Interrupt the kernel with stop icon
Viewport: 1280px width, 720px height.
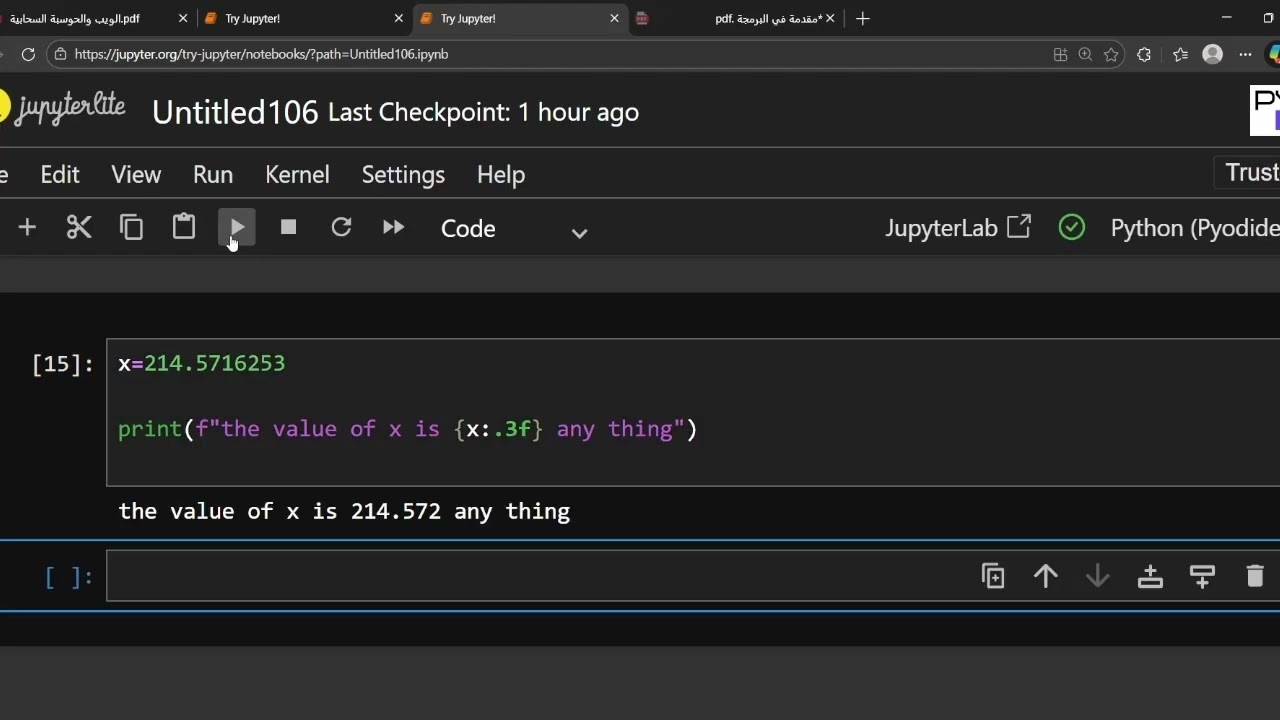pos(289,228)
